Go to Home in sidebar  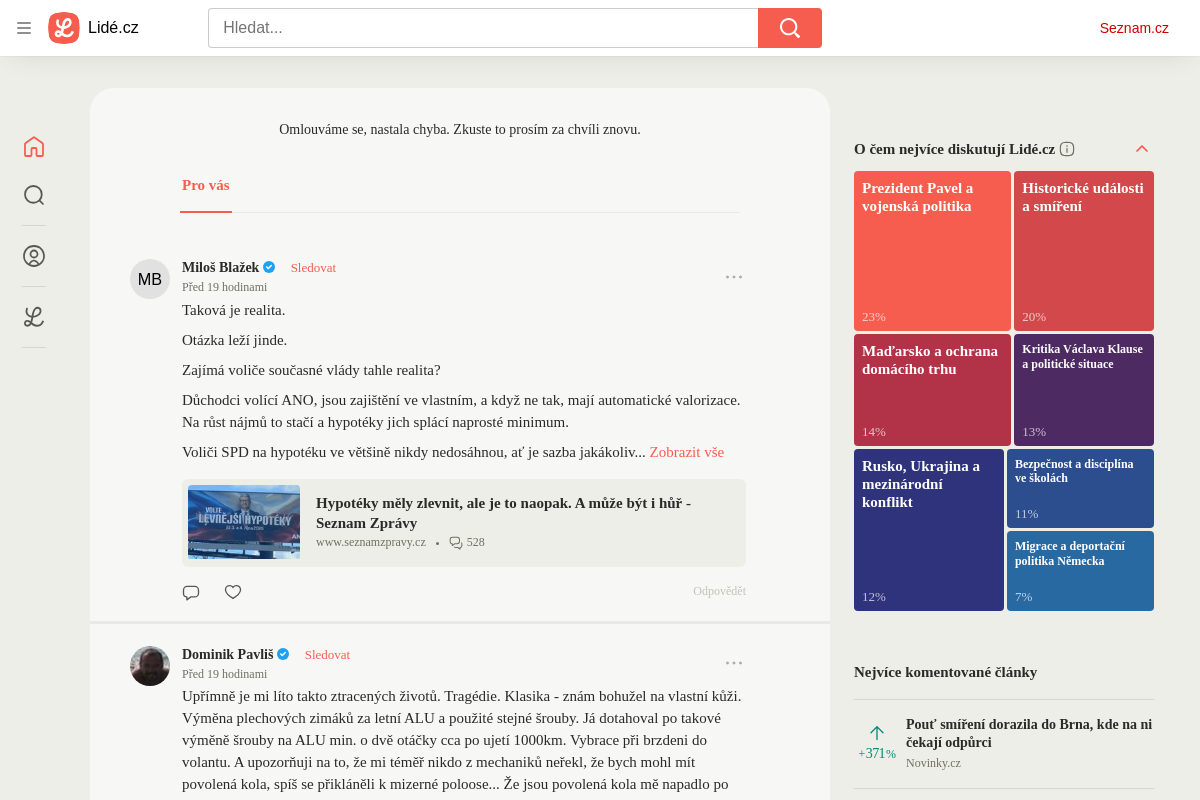point(34,147)
